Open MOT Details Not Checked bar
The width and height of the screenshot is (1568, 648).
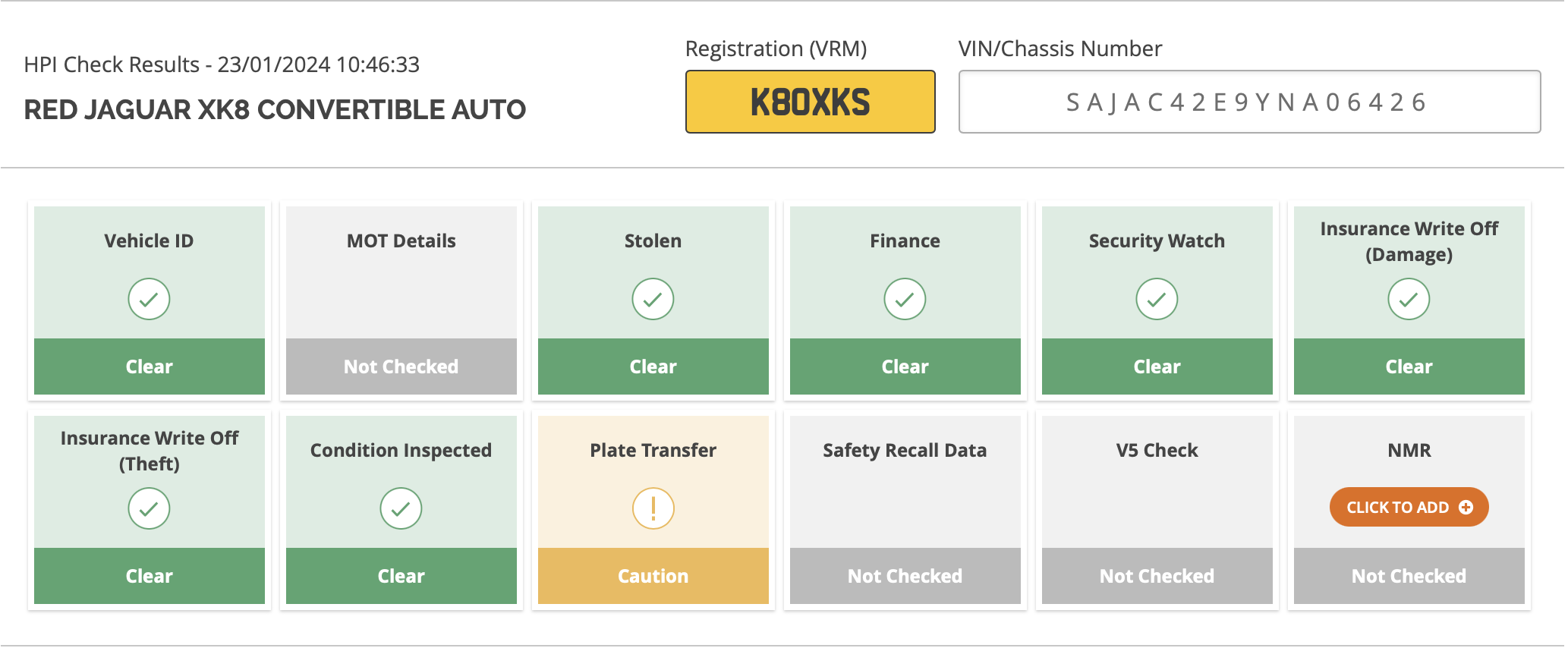pos(401,366)
